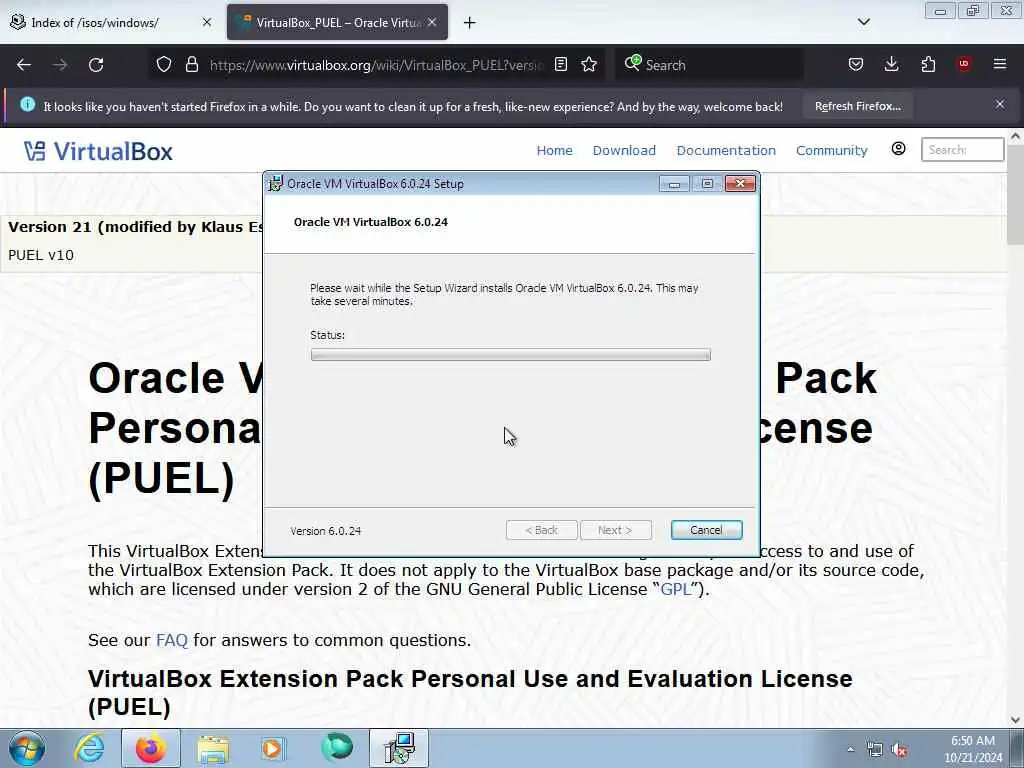Launch Internet Explorer from taskbar
This screenshot has width=1024, height=768.
click(x=89, y=748)
